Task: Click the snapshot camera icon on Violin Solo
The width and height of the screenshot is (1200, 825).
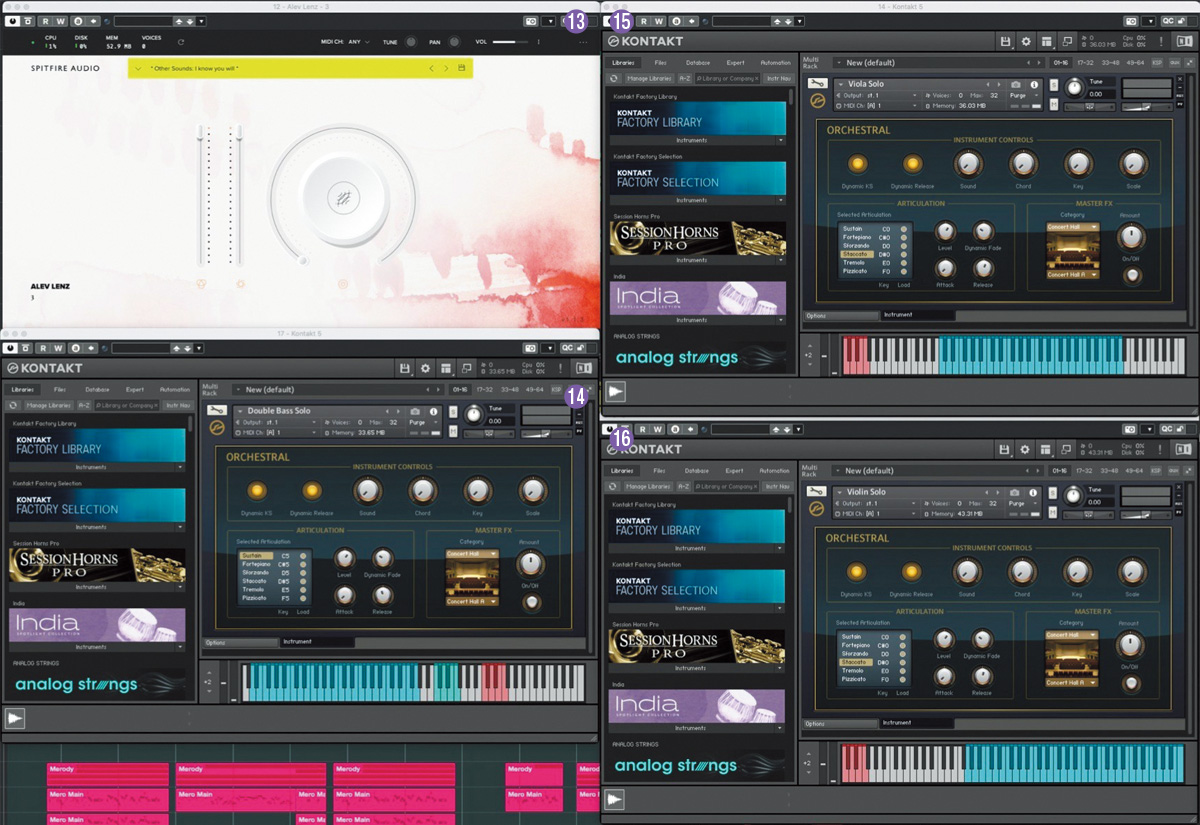Action: pos(1016,492)
